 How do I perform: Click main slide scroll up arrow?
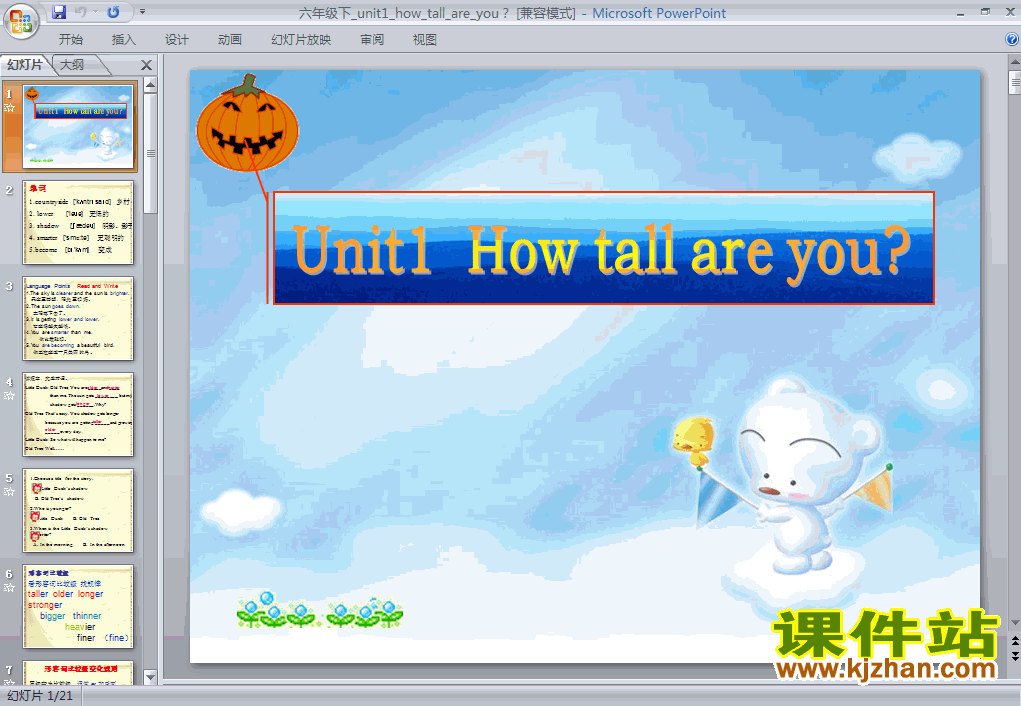click(x=1014, y=63)
